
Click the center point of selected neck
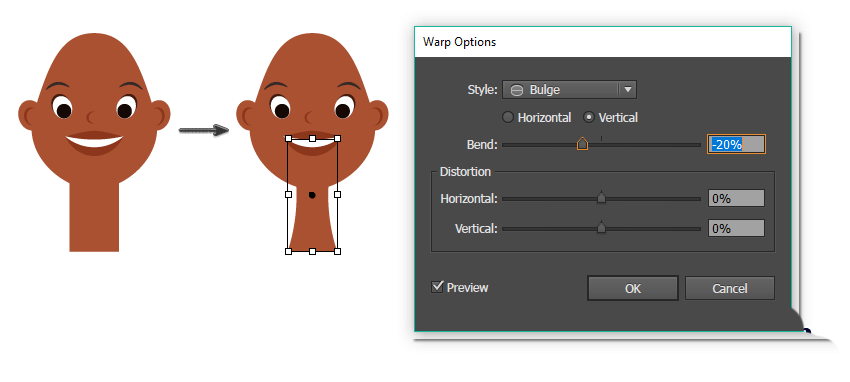tap(312, 195)
